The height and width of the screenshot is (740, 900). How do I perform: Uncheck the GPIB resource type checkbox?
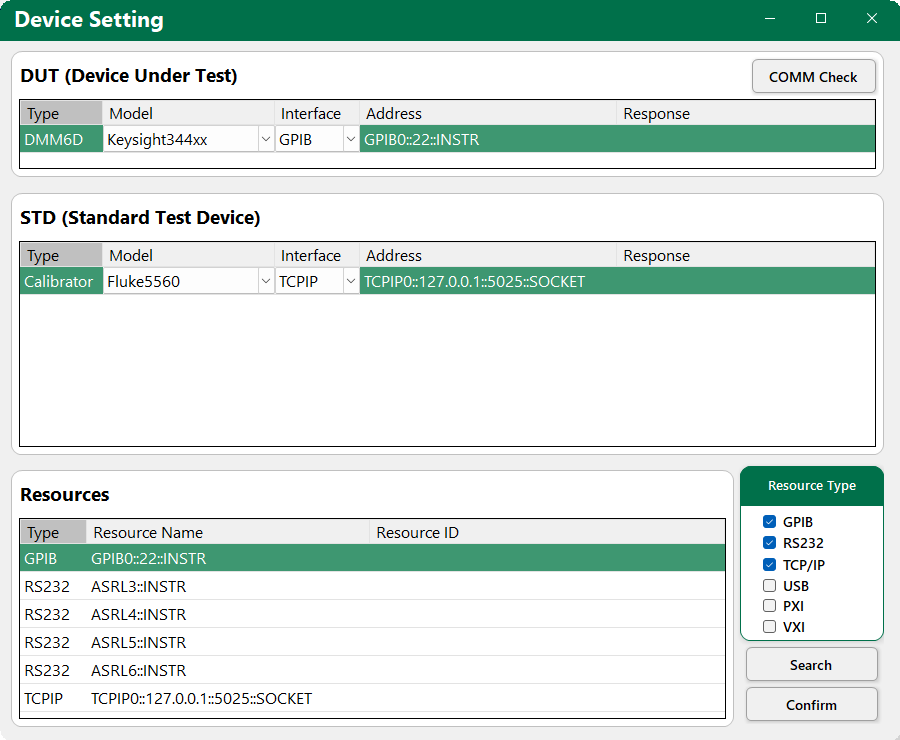tap(769, 522)
